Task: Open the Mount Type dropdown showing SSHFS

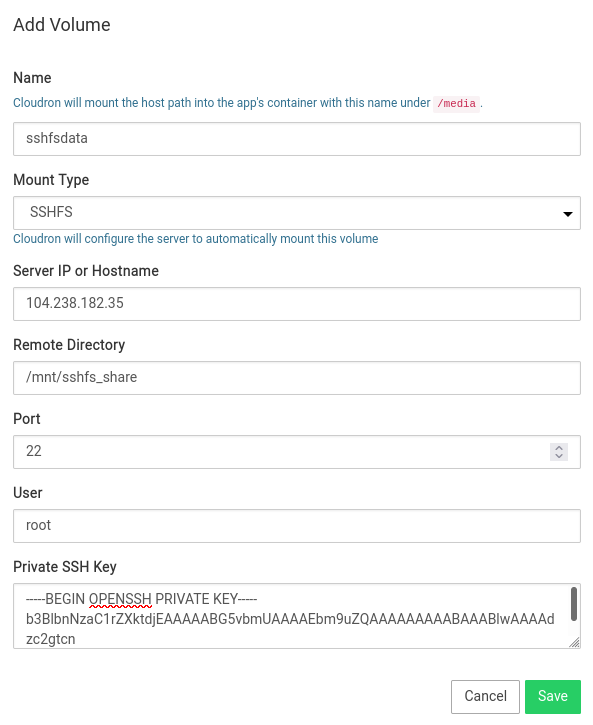Action: pos(297,213)
